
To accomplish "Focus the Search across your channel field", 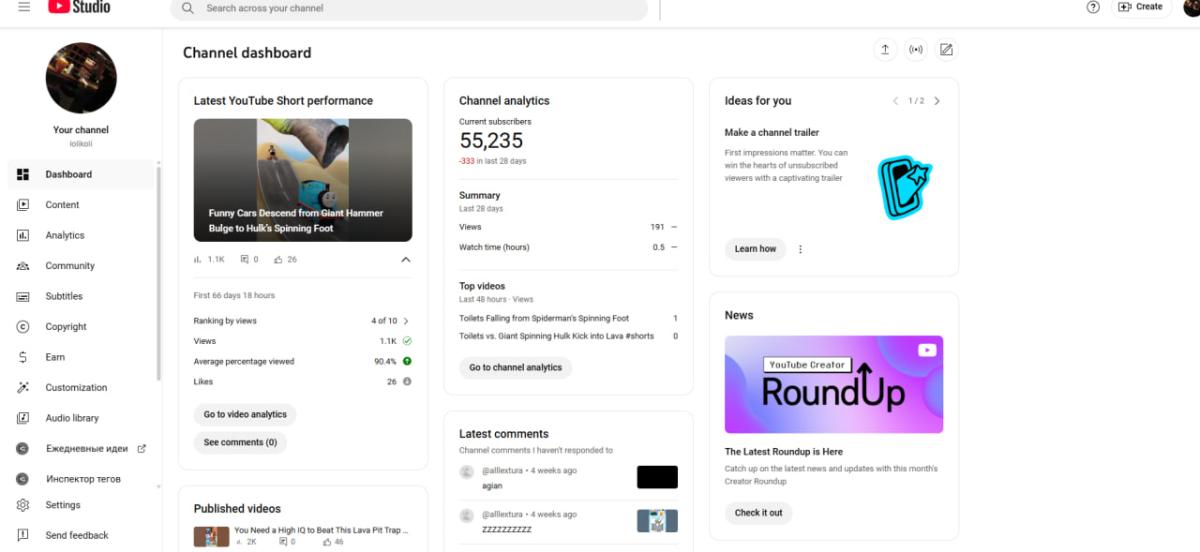I will (x=409, y=8).
